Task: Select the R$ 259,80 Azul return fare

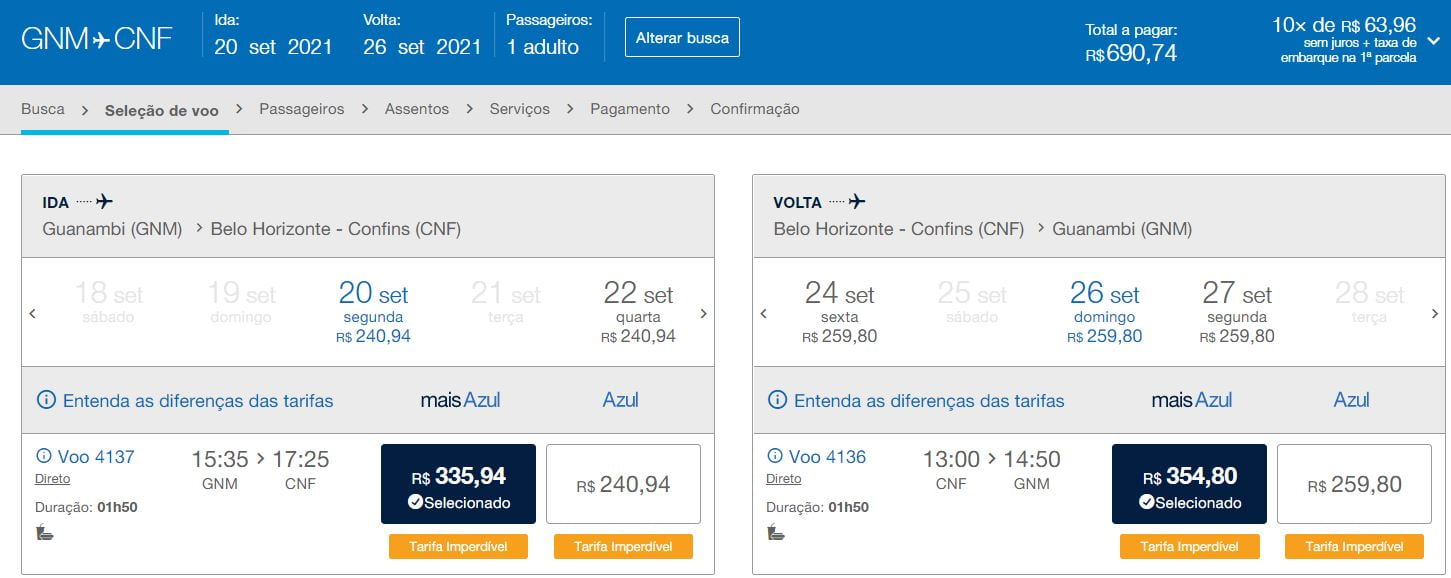Action: pos(1355,484)
